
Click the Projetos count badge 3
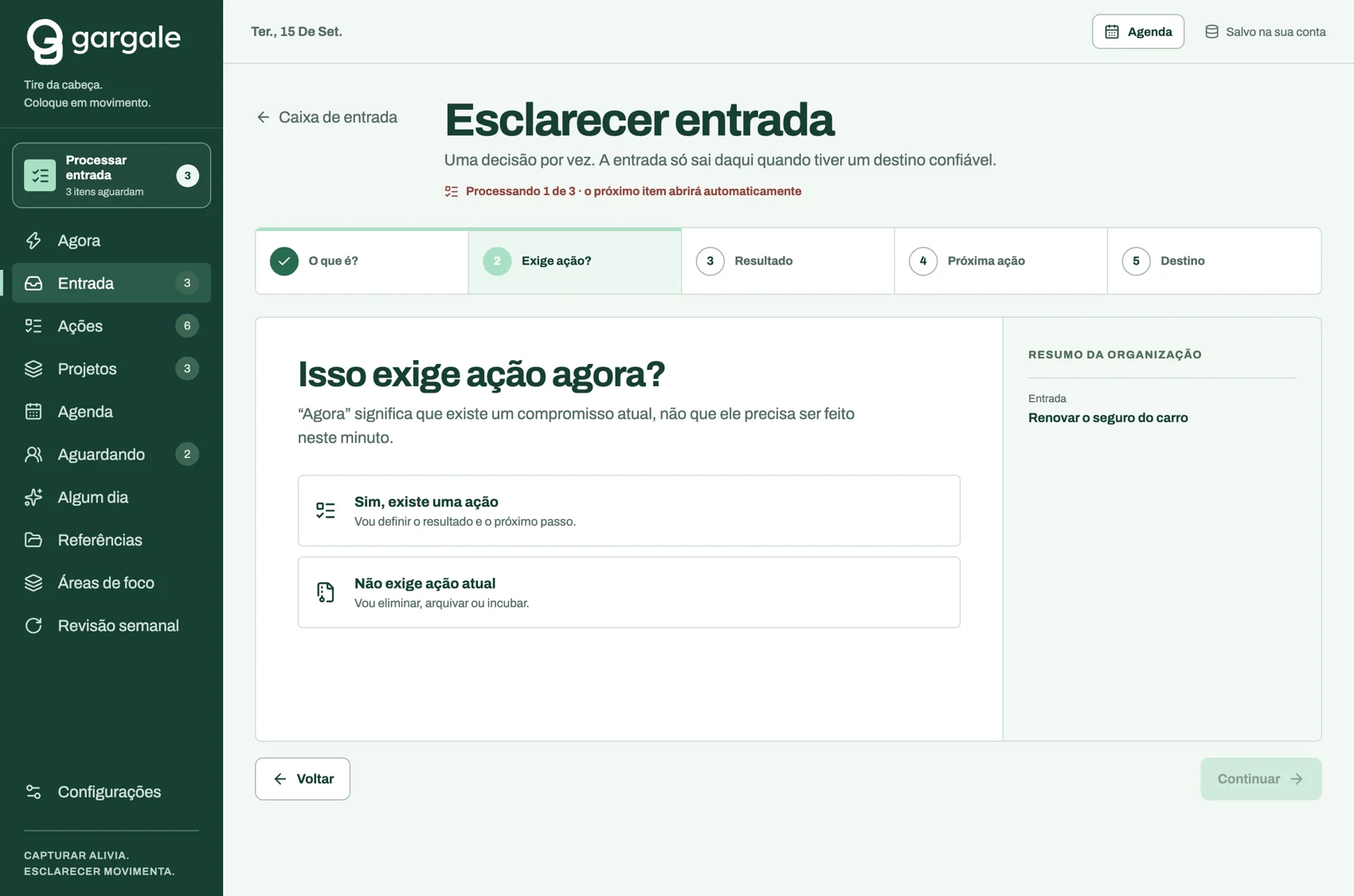click(187, 369)
